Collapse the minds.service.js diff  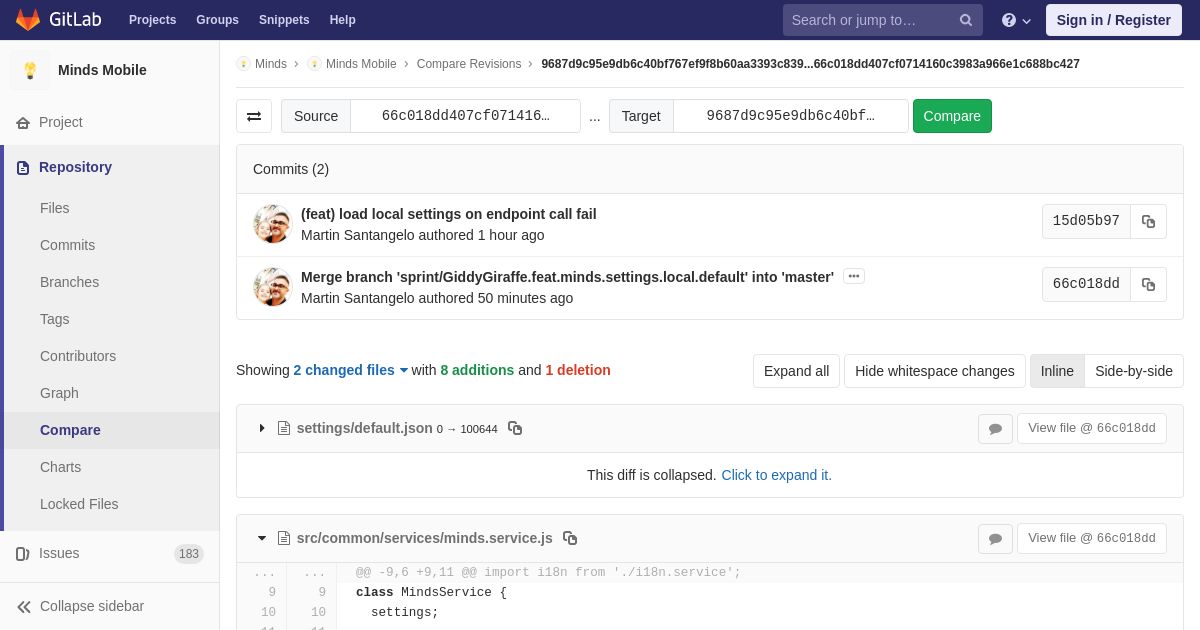[262, 538]
